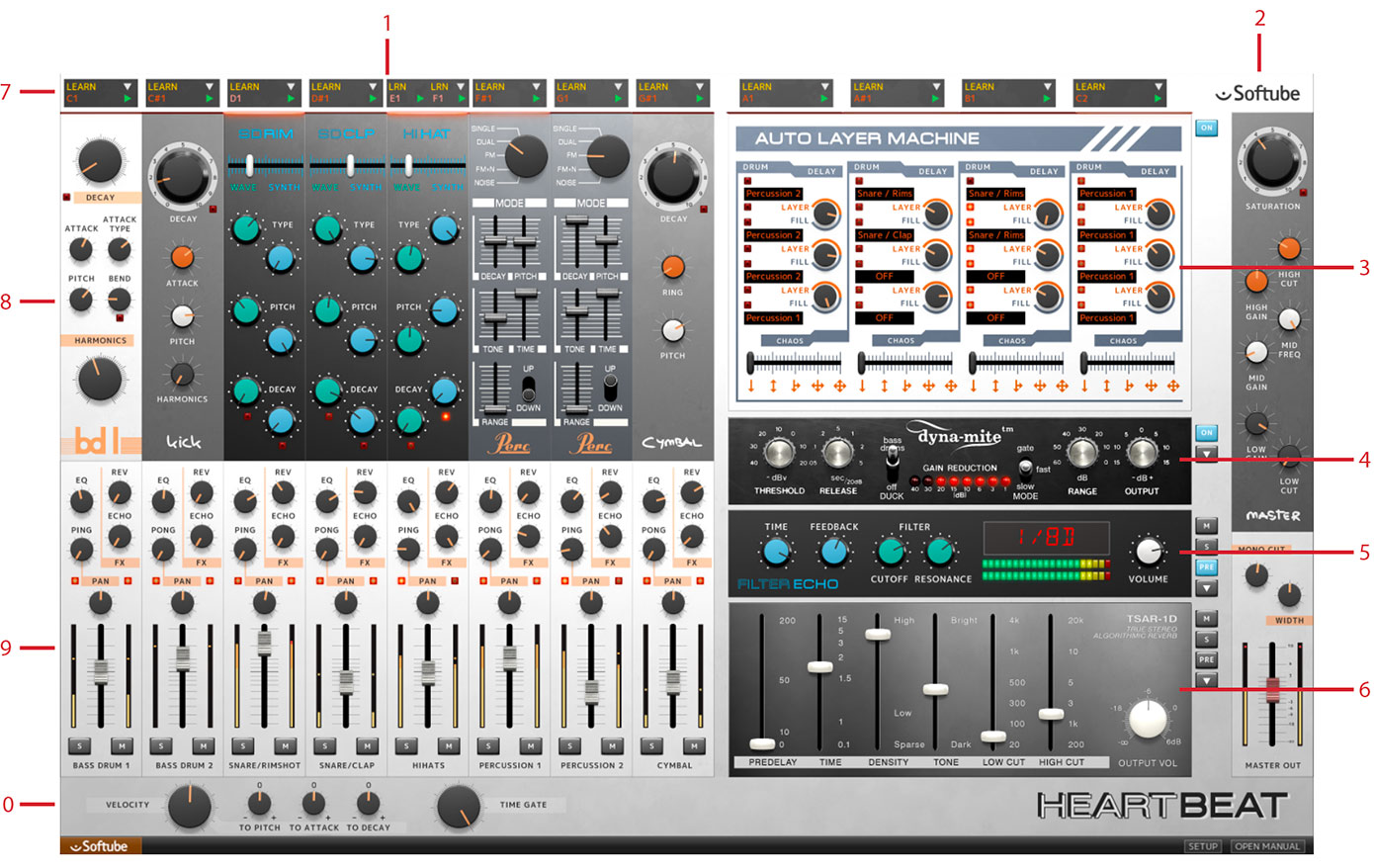Click the Bass Drum 1 Decay knob

point(100,162)
